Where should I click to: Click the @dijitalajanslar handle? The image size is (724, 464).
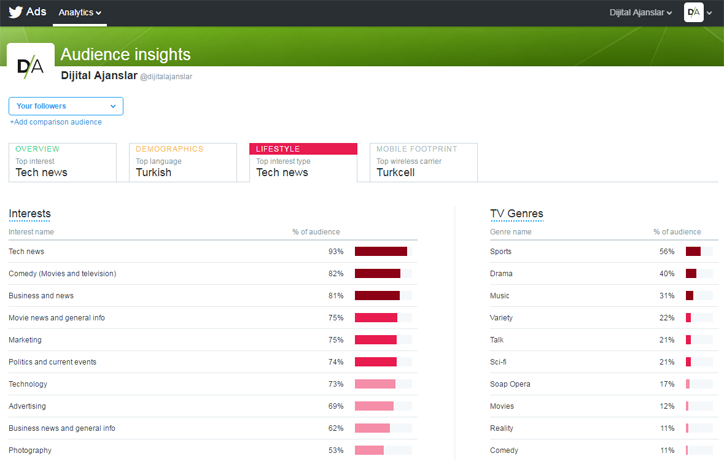[166, 77]
